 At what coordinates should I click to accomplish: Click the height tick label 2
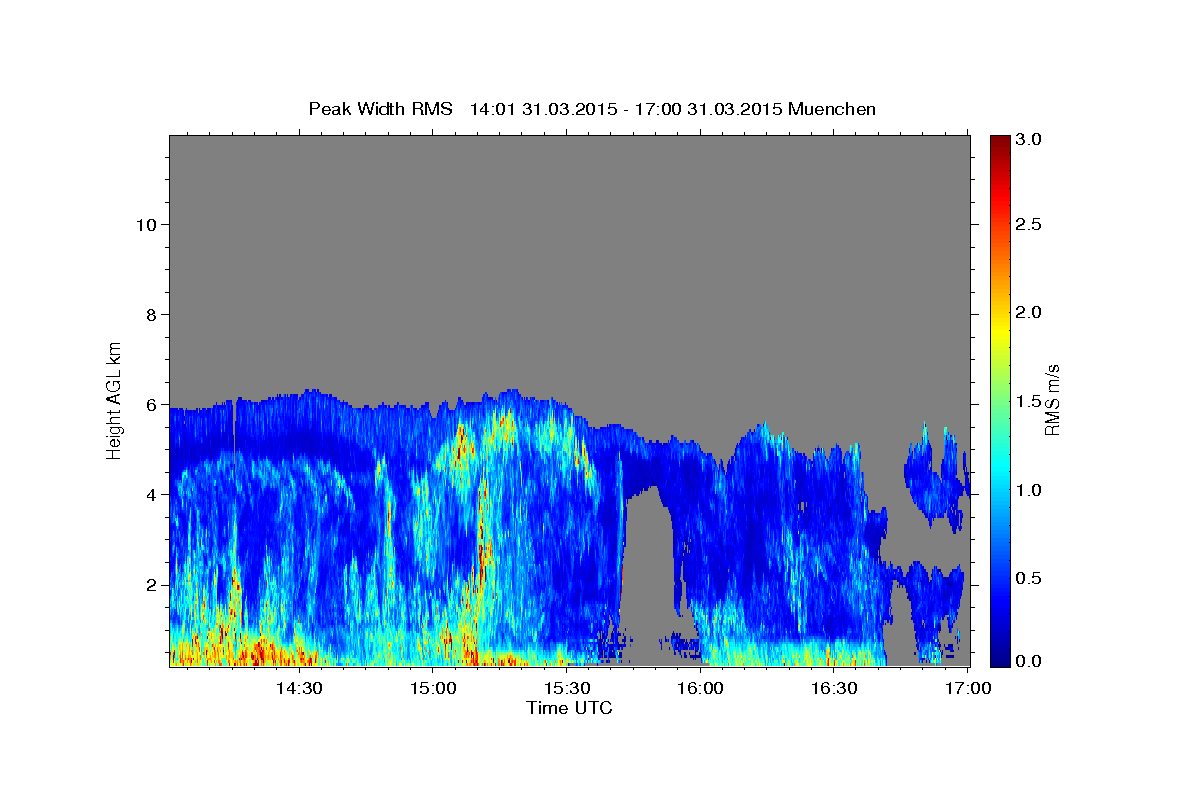point(150,584)
